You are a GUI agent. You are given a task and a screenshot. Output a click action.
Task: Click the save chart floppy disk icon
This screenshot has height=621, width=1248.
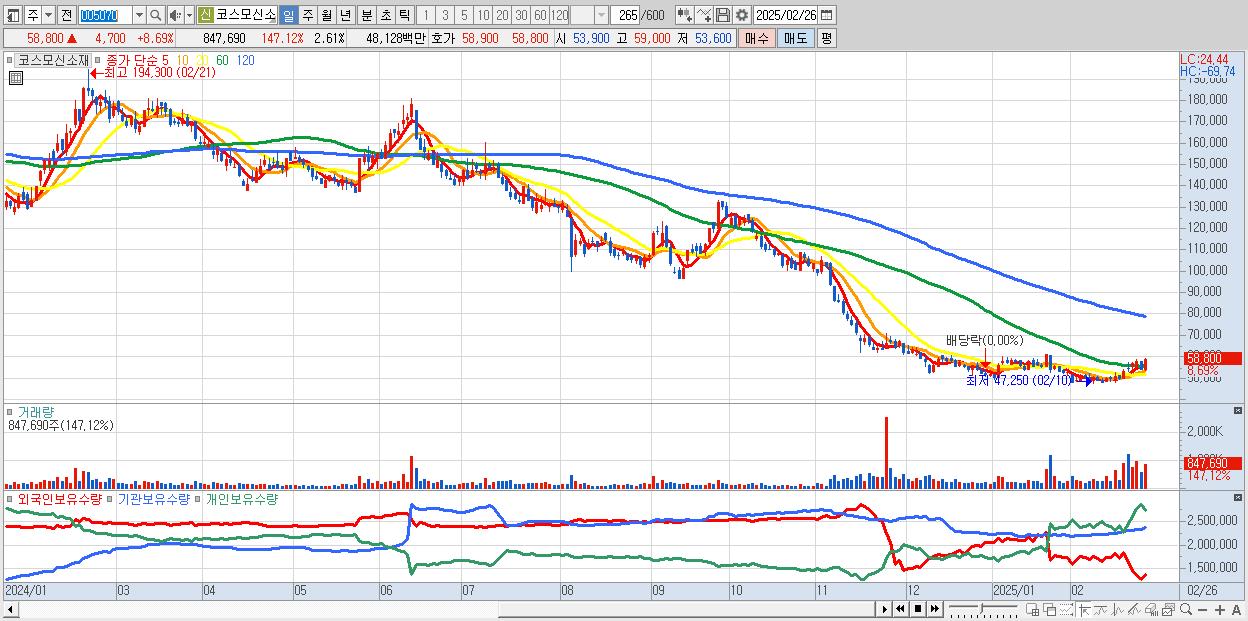pyautogui.click(x=723, y=15)
